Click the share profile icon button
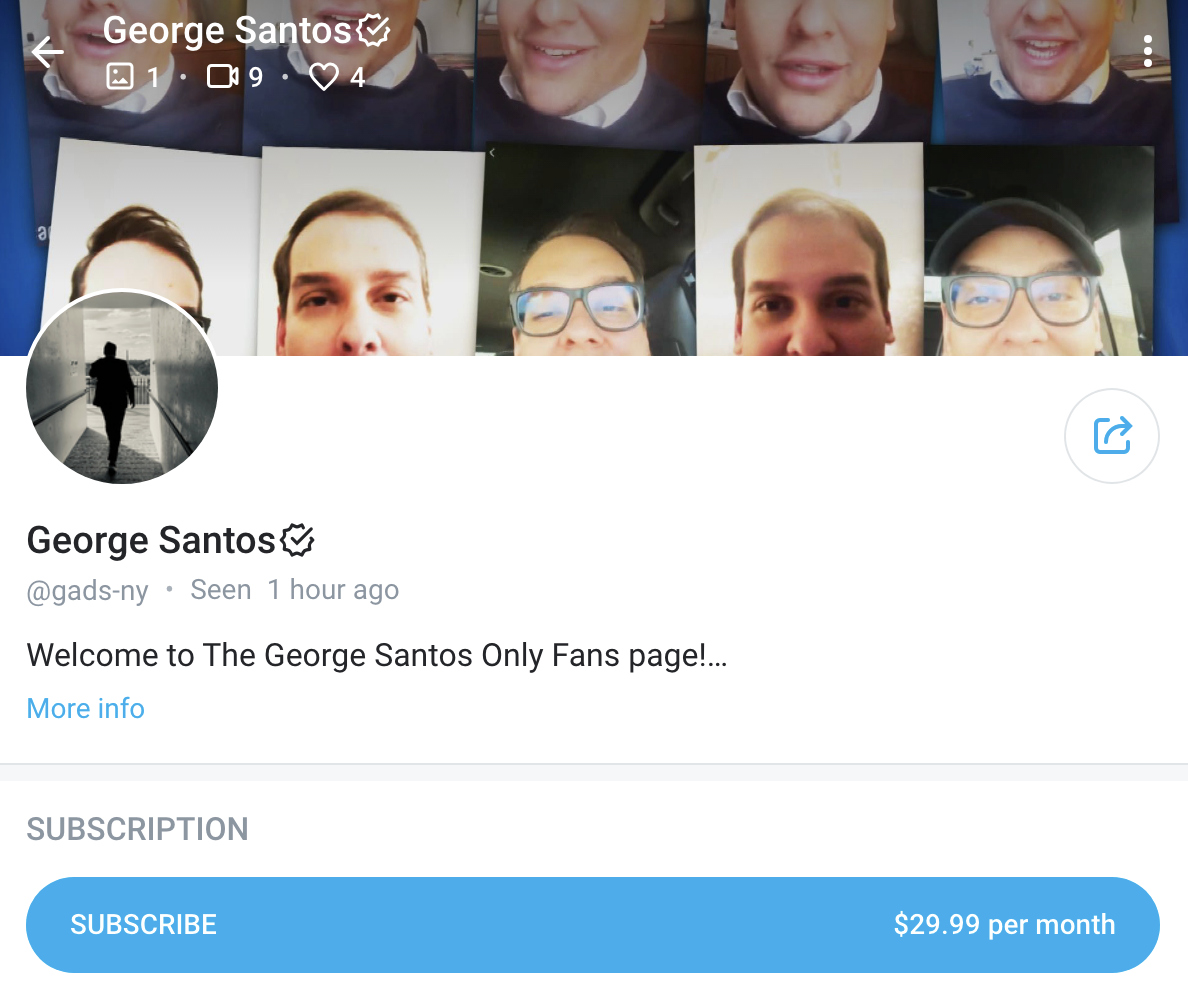The height and width of the screenshot is (1000, 1188). pyautogui.click(x=1112, y=436)
